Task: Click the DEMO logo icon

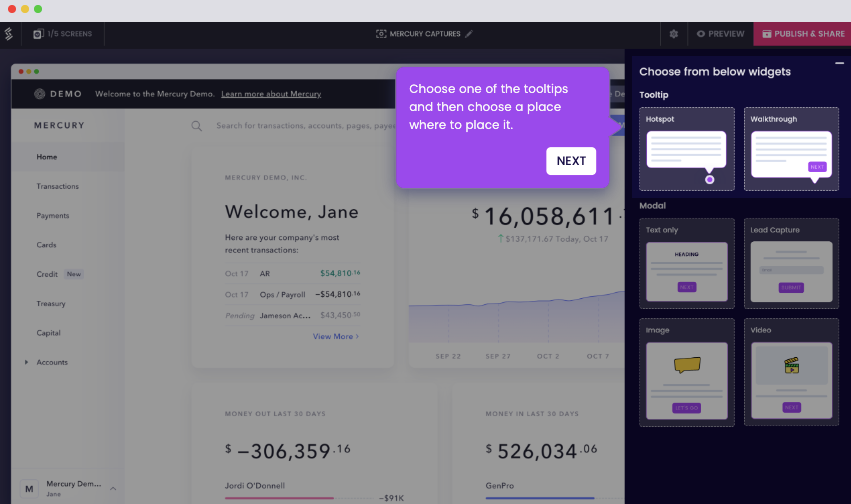Action: pyautogui.click(x=40, y=94)
